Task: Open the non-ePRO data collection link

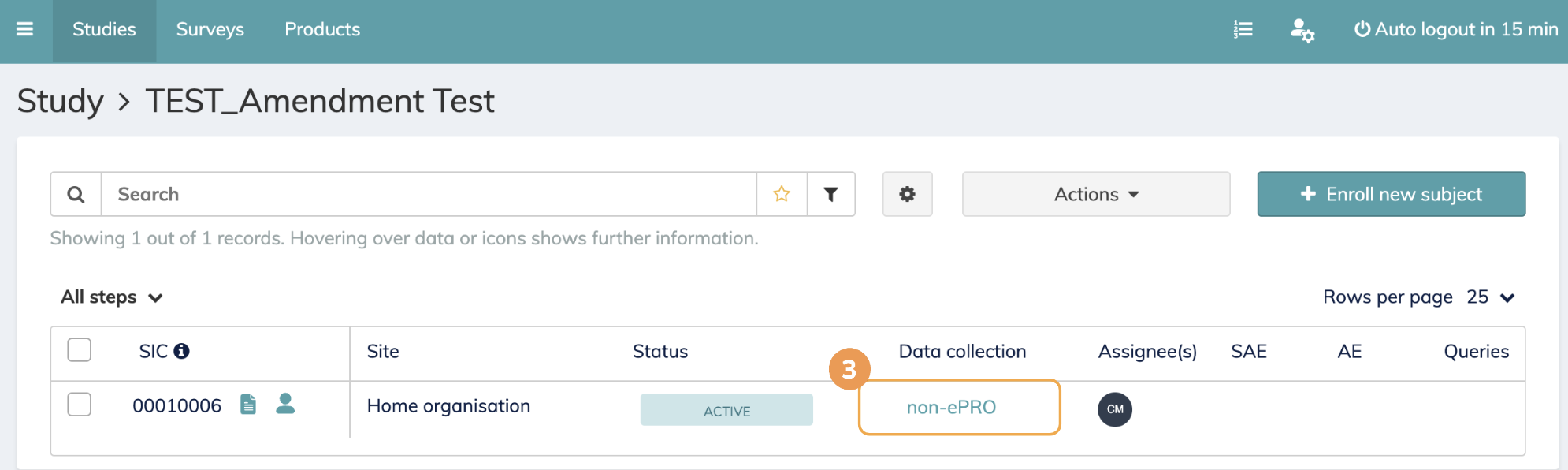Action: click(951, 407)
